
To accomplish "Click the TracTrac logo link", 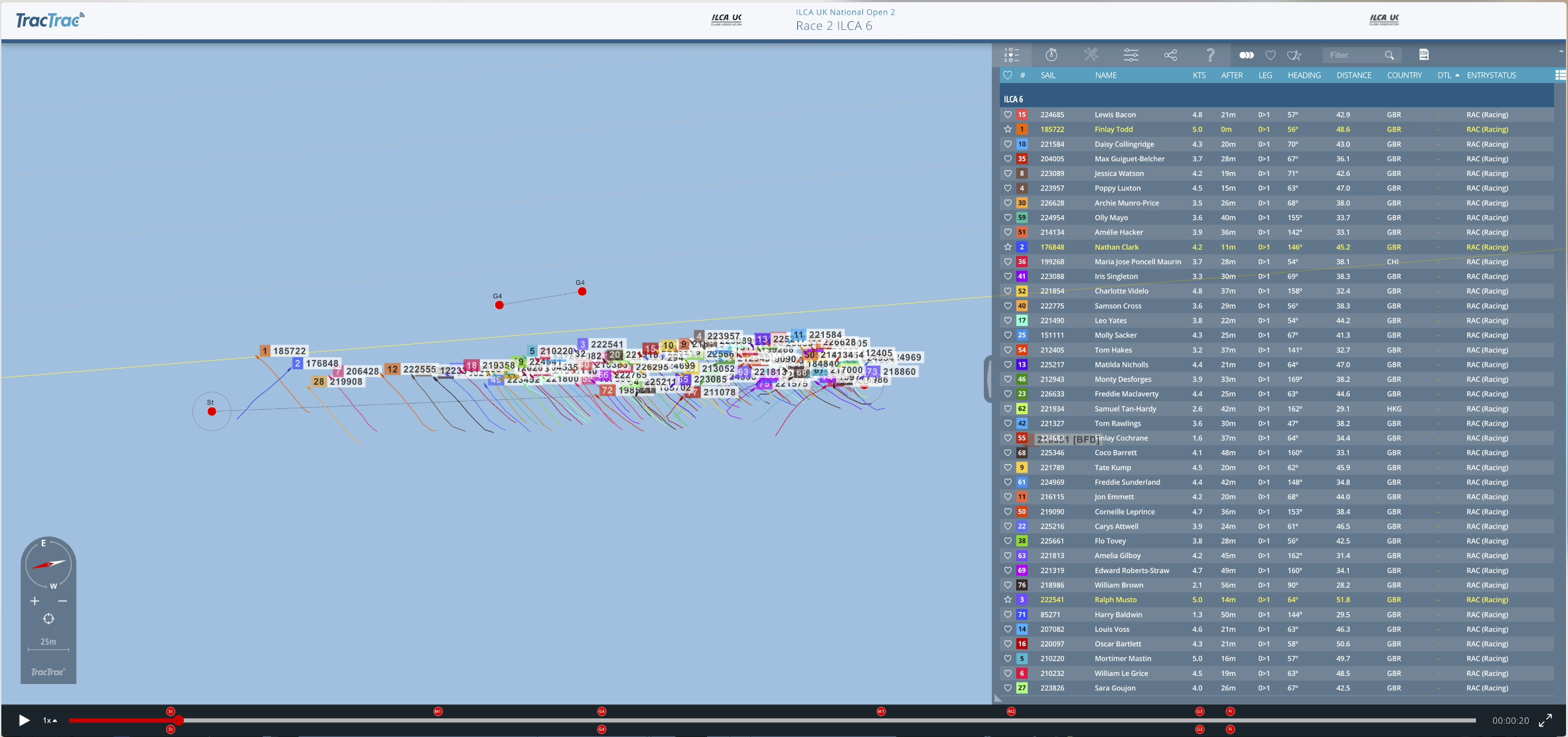I will click(x=50, y=21).
